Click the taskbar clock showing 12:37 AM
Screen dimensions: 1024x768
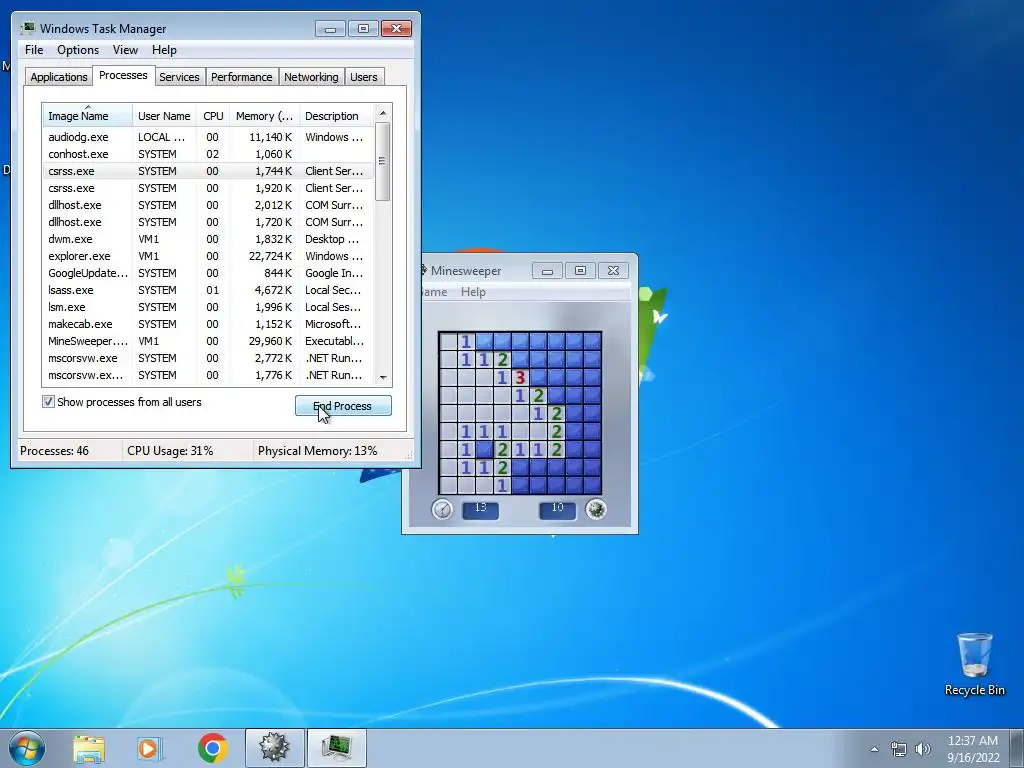pos(973,749)
